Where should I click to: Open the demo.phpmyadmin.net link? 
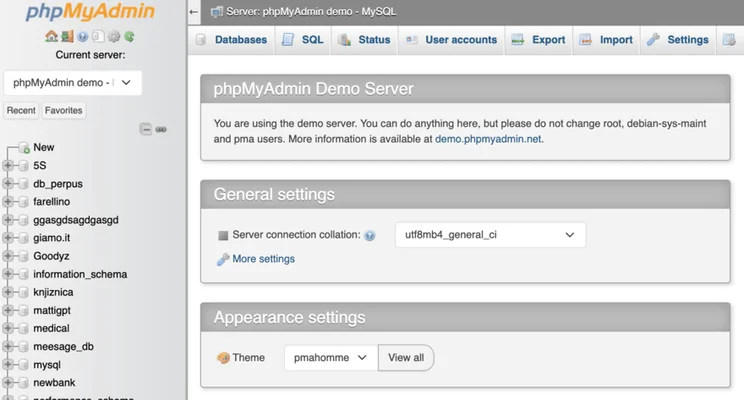[x=488, y=139]
